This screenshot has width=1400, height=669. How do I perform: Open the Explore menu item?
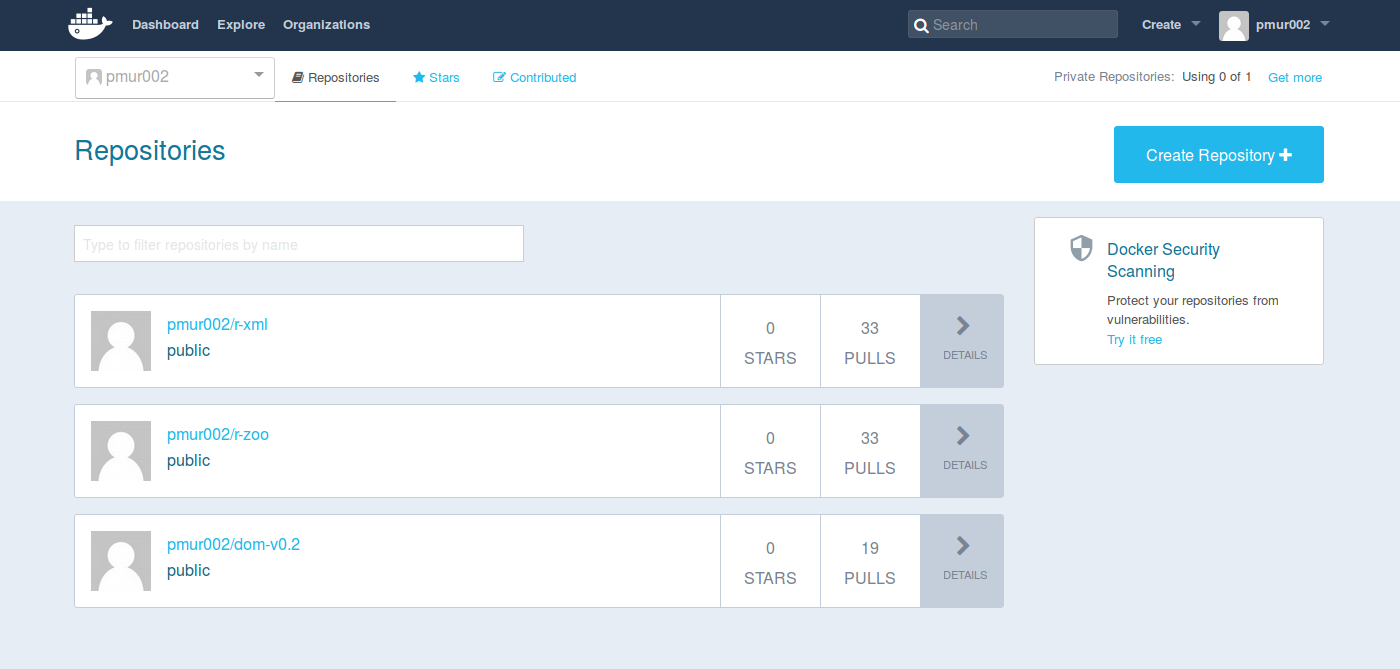click(x=241, y=25)
